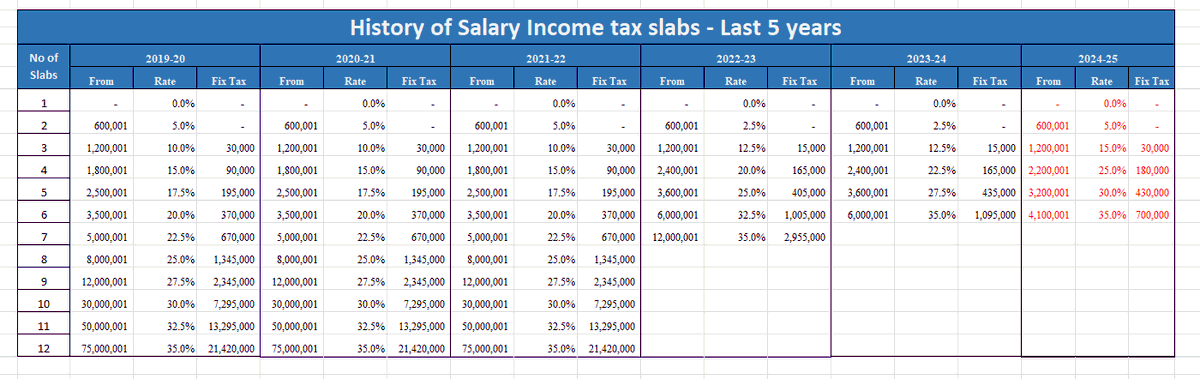Click 2,345,000 fix tax in 2021-22
The height and width of the screenshot is (379, 1200).
coord(613,282)
